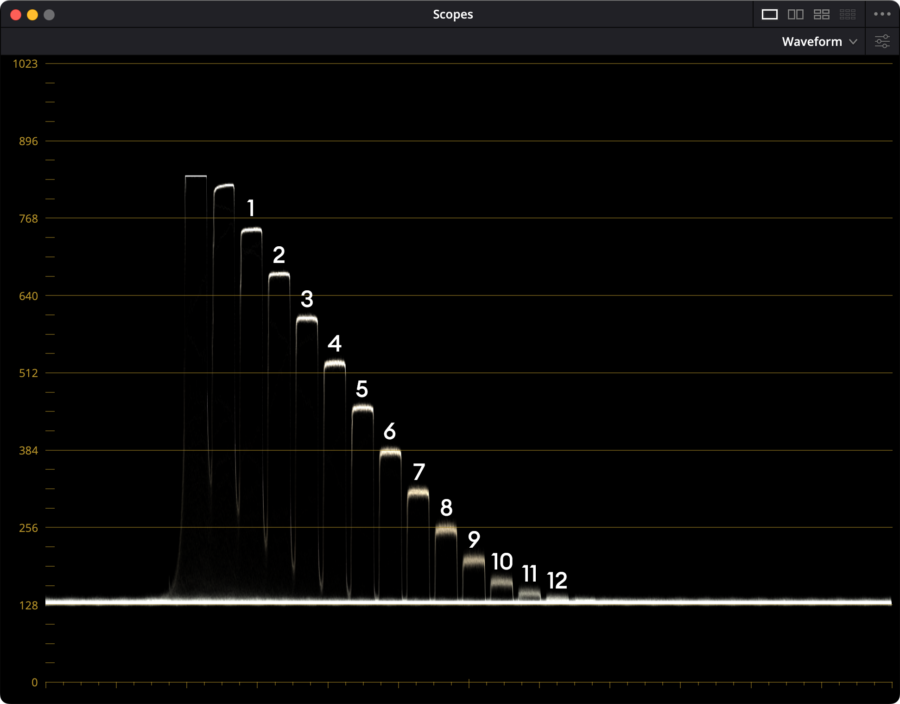Click the step label 1 on waveform

251,208
